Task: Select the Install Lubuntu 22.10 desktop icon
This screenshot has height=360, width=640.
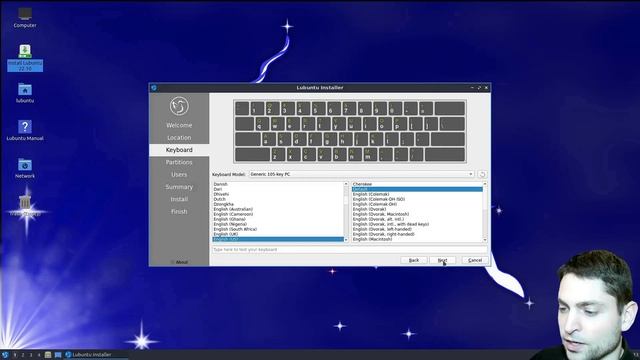Action: point(25,58)
